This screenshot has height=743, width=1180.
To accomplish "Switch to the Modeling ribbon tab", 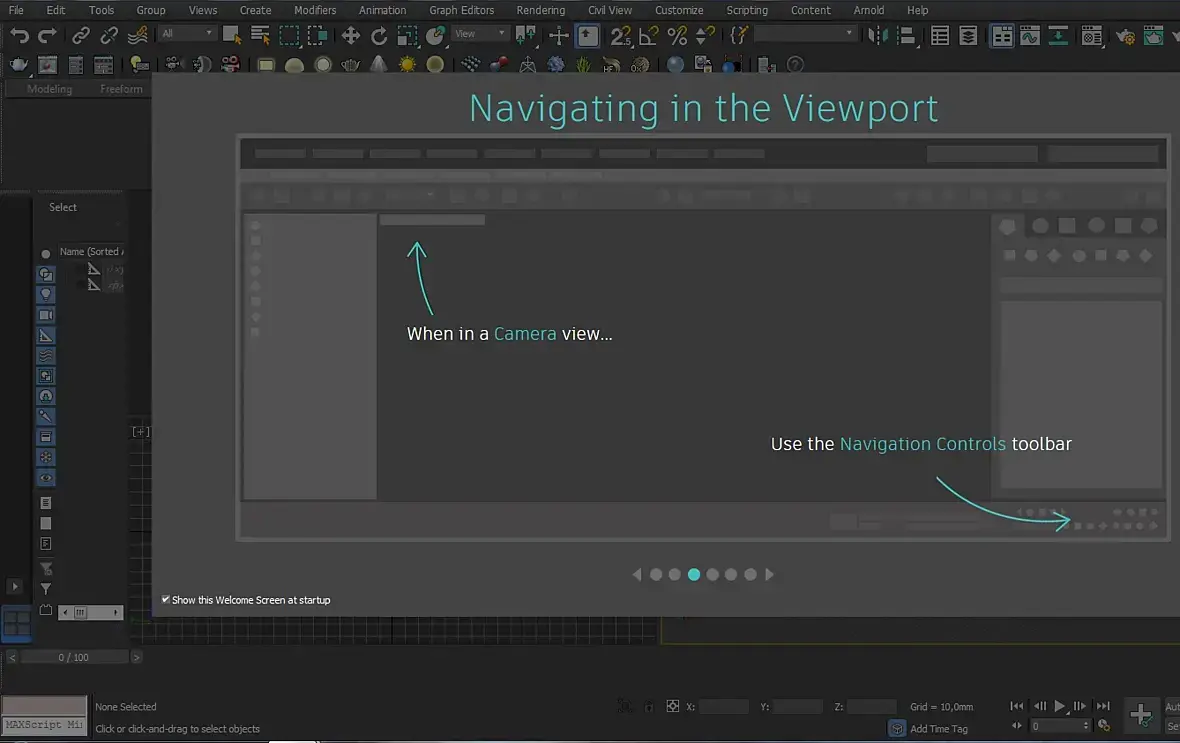I will coord(50,89).
